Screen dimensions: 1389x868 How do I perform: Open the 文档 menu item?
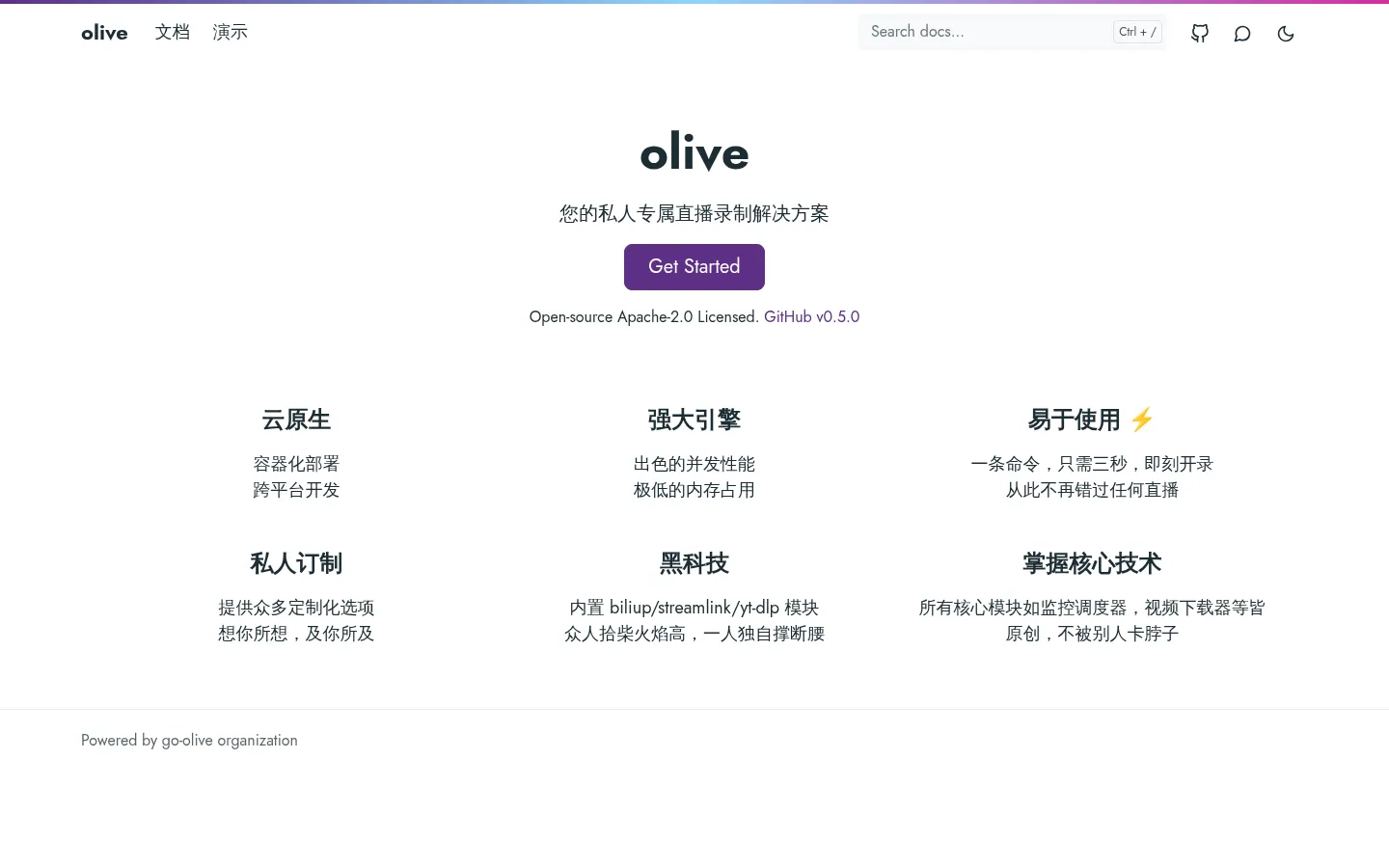173,32
